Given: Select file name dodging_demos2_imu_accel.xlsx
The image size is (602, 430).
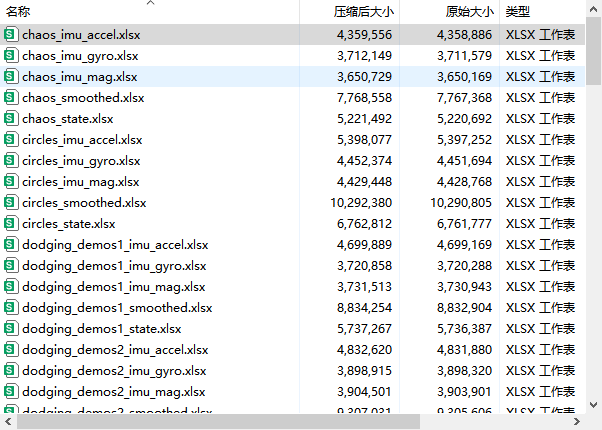Looking at the screenshot, I should (x=115, y=350).
